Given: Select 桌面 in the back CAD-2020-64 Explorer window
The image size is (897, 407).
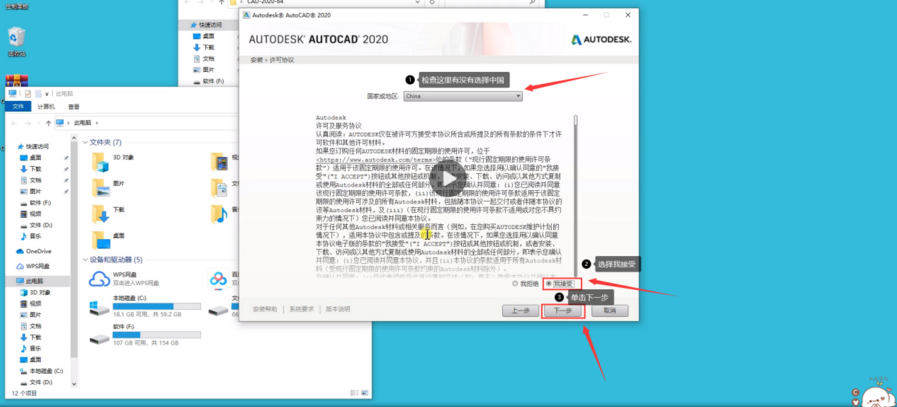Looking at the screenshot, I should pyautogui.click(x=204, y=36).
